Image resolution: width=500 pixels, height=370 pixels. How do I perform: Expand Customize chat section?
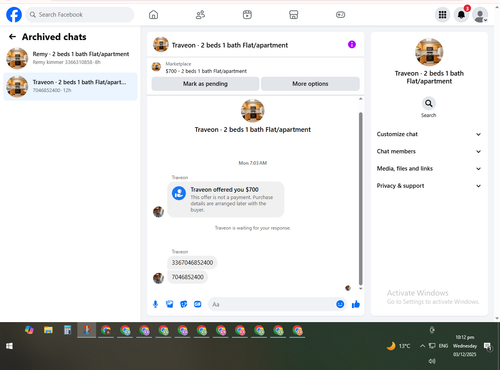pyautogui.click(x=429, y=134)
